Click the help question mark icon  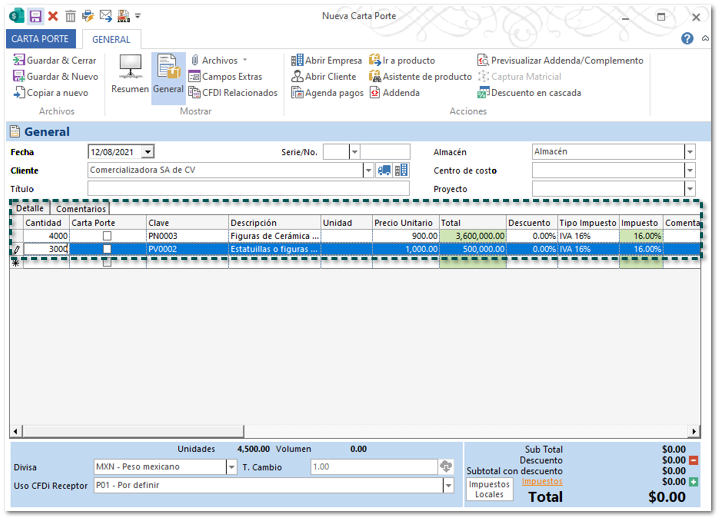click(x=687, y=38)
